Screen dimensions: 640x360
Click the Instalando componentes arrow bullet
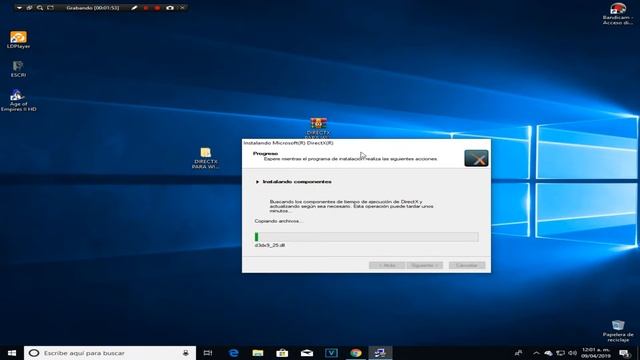(x=257, y=182)
